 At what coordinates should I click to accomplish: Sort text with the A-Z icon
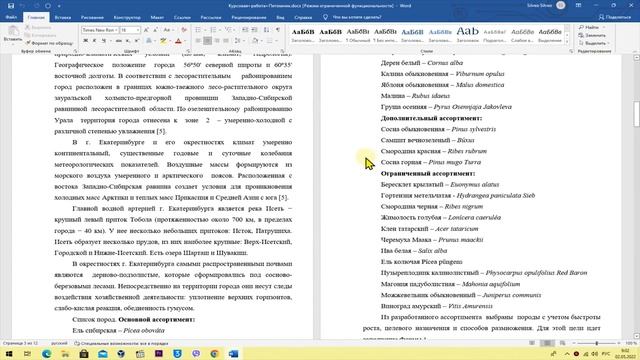tap(266, 30)
